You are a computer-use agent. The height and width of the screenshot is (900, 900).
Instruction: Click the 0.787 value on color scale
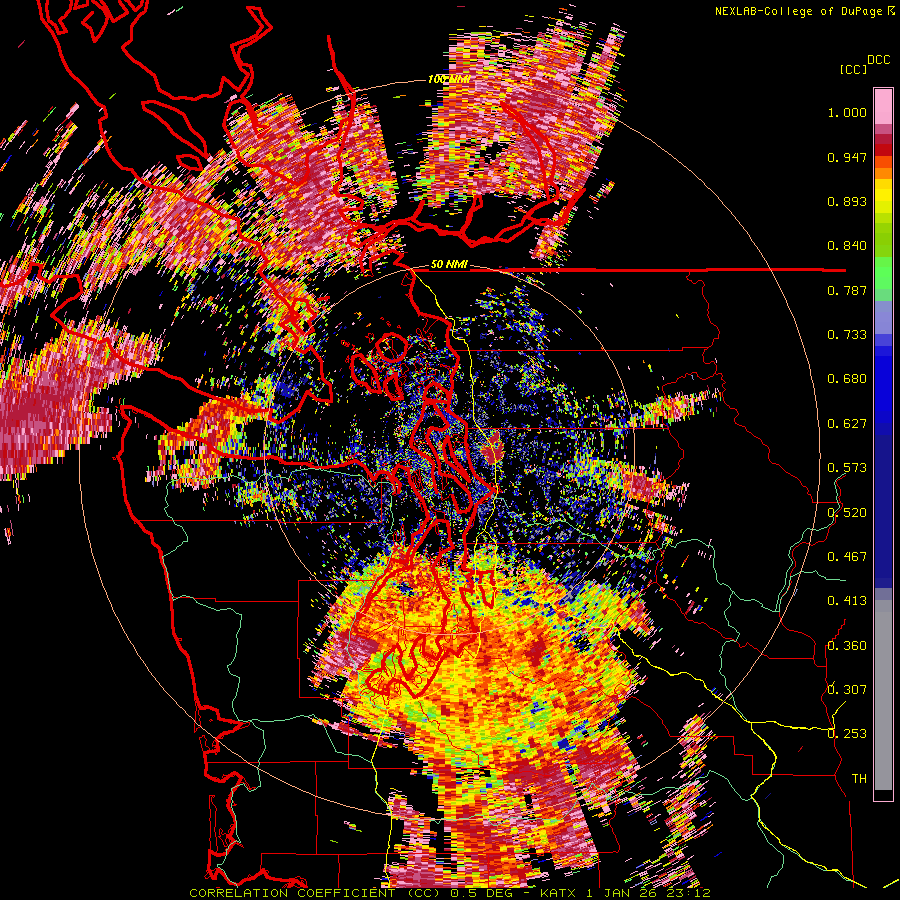(847, 290)
